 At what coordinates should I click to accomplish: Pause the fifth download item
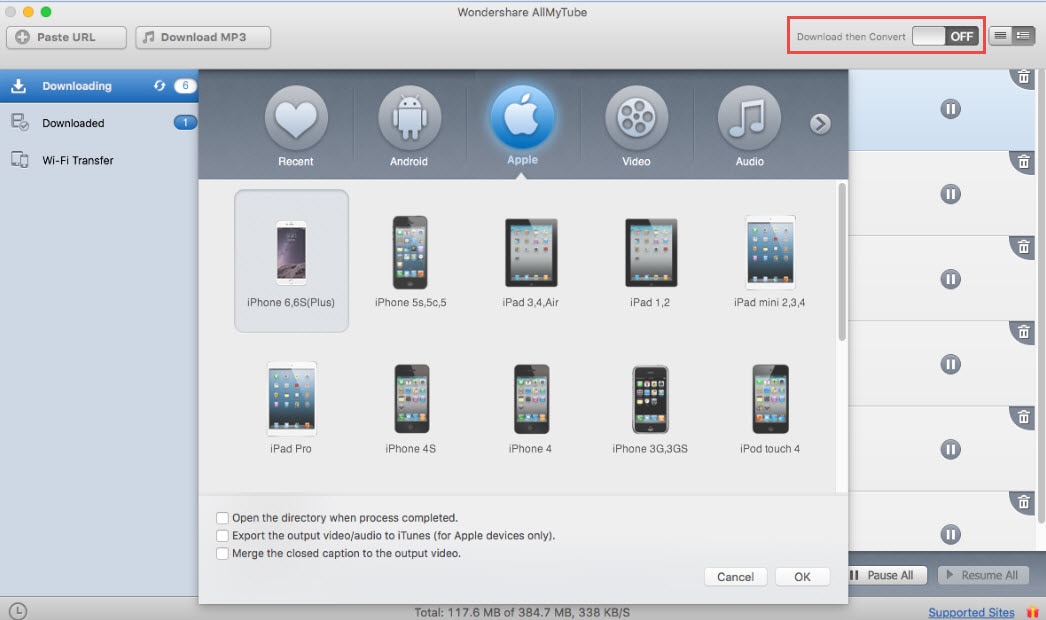pos(951,449)
